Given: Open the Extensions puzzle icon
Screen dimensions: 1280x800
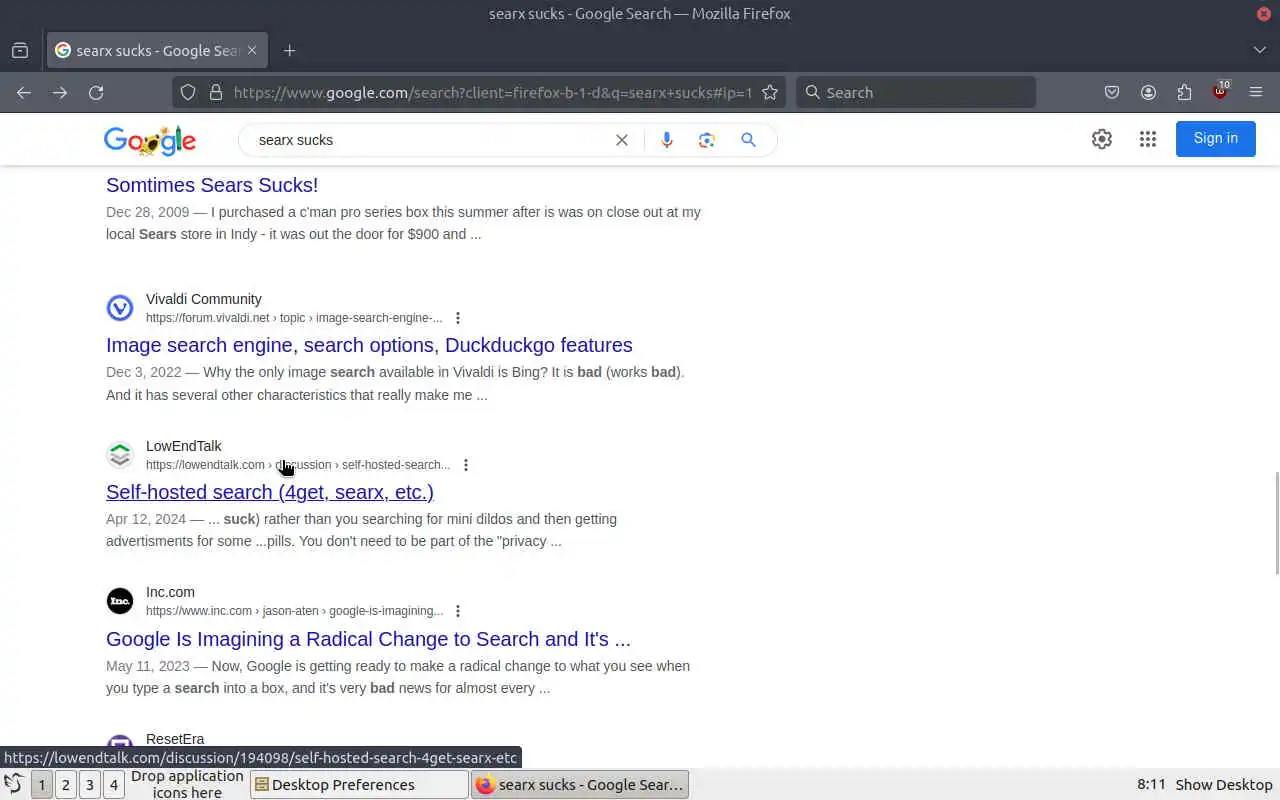Looking at the screenshot, I should pos(1184,92).
